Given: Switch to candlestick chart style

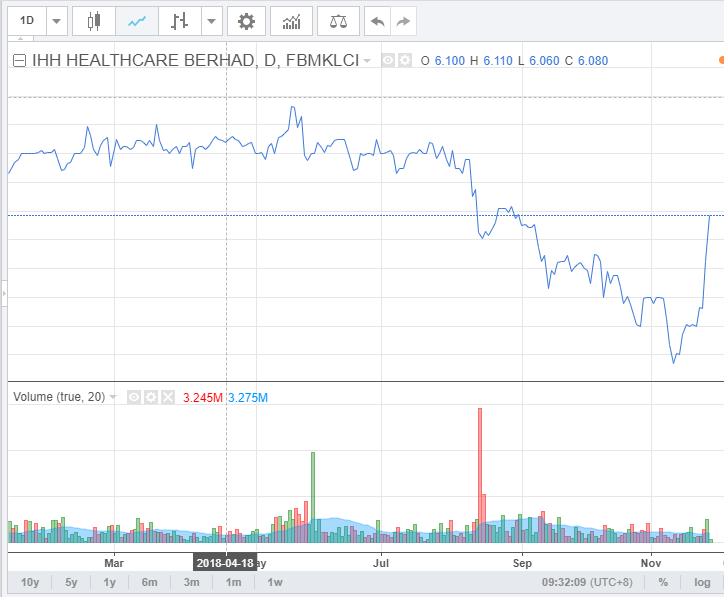Looking at the screenshot, I should coord(94,21).
